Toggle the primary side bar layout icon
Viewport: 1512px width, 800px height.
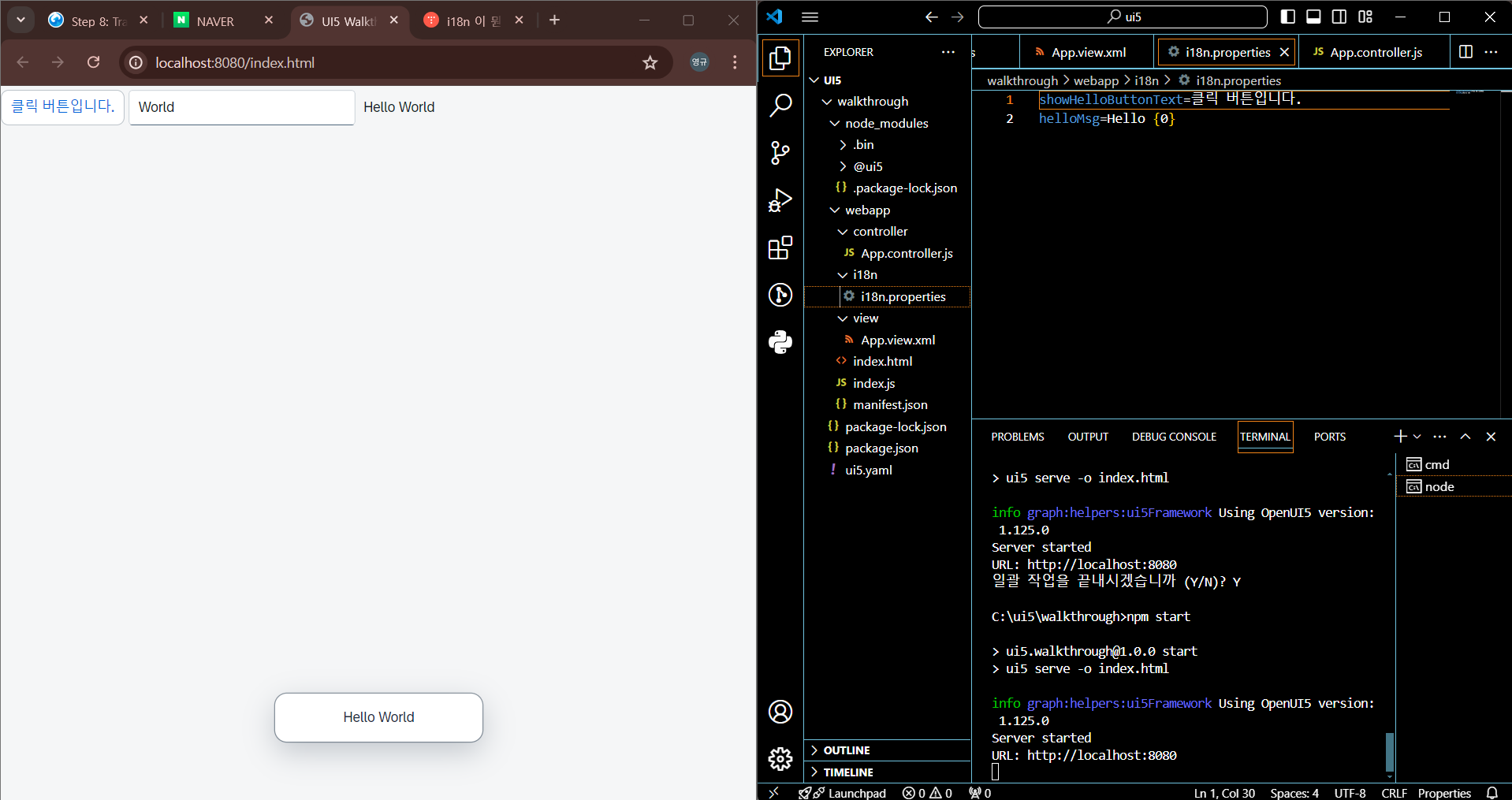1288,17
